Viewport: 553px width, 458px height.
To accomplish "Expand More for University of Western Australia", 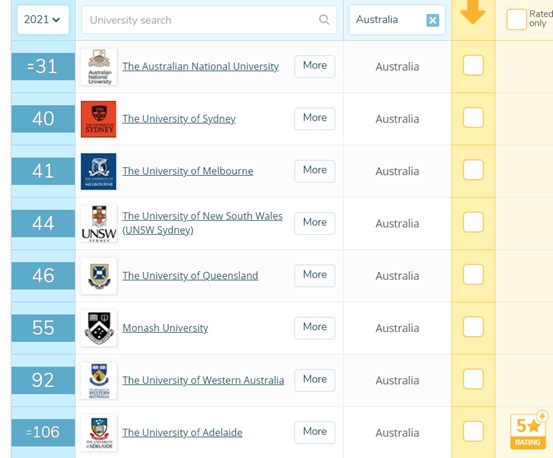I will 315,380.
